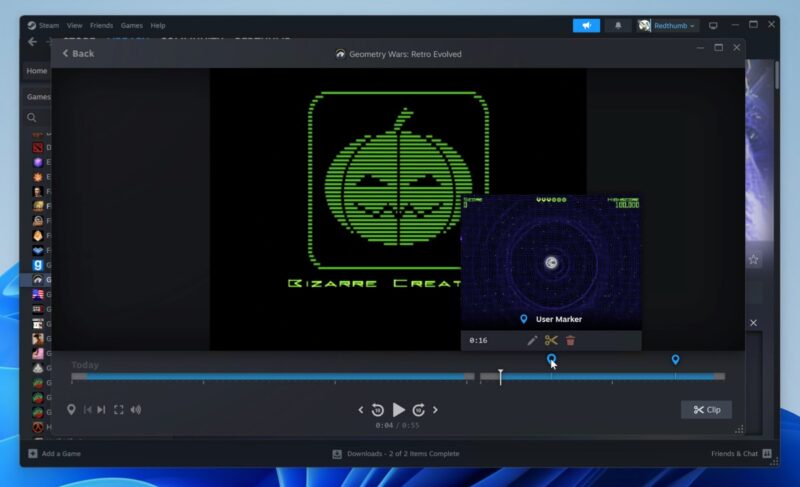
Task: Go Back from the recording view
Action: (x=78, y=54)
